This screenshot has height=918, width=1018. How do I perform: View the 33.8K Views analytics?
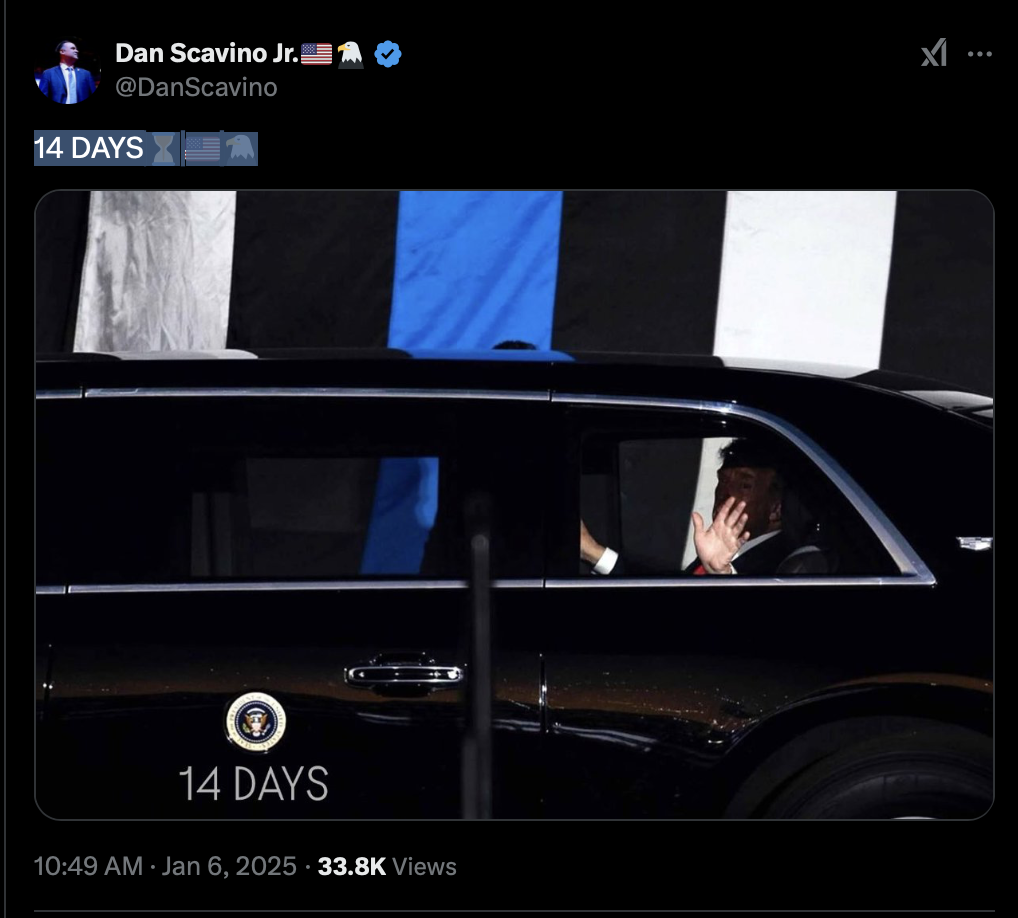point(387,866)
